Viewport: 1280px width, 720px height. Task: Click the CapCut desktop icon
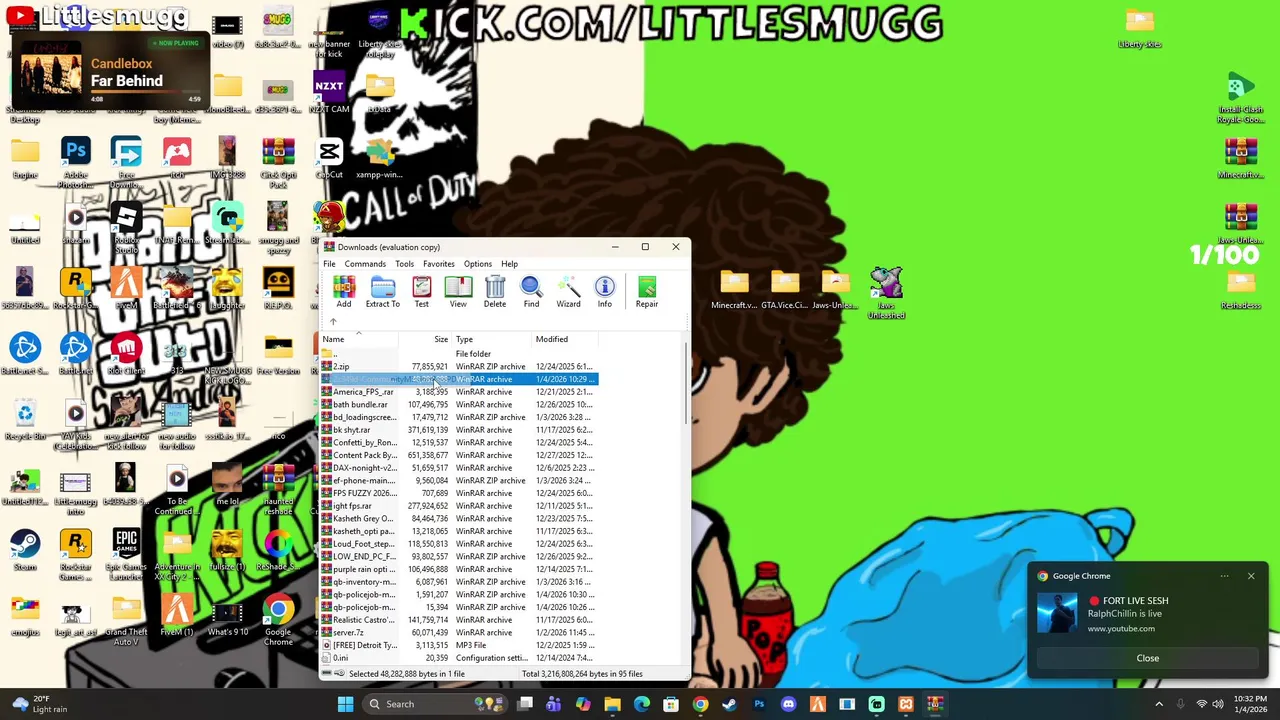(329, 158)
